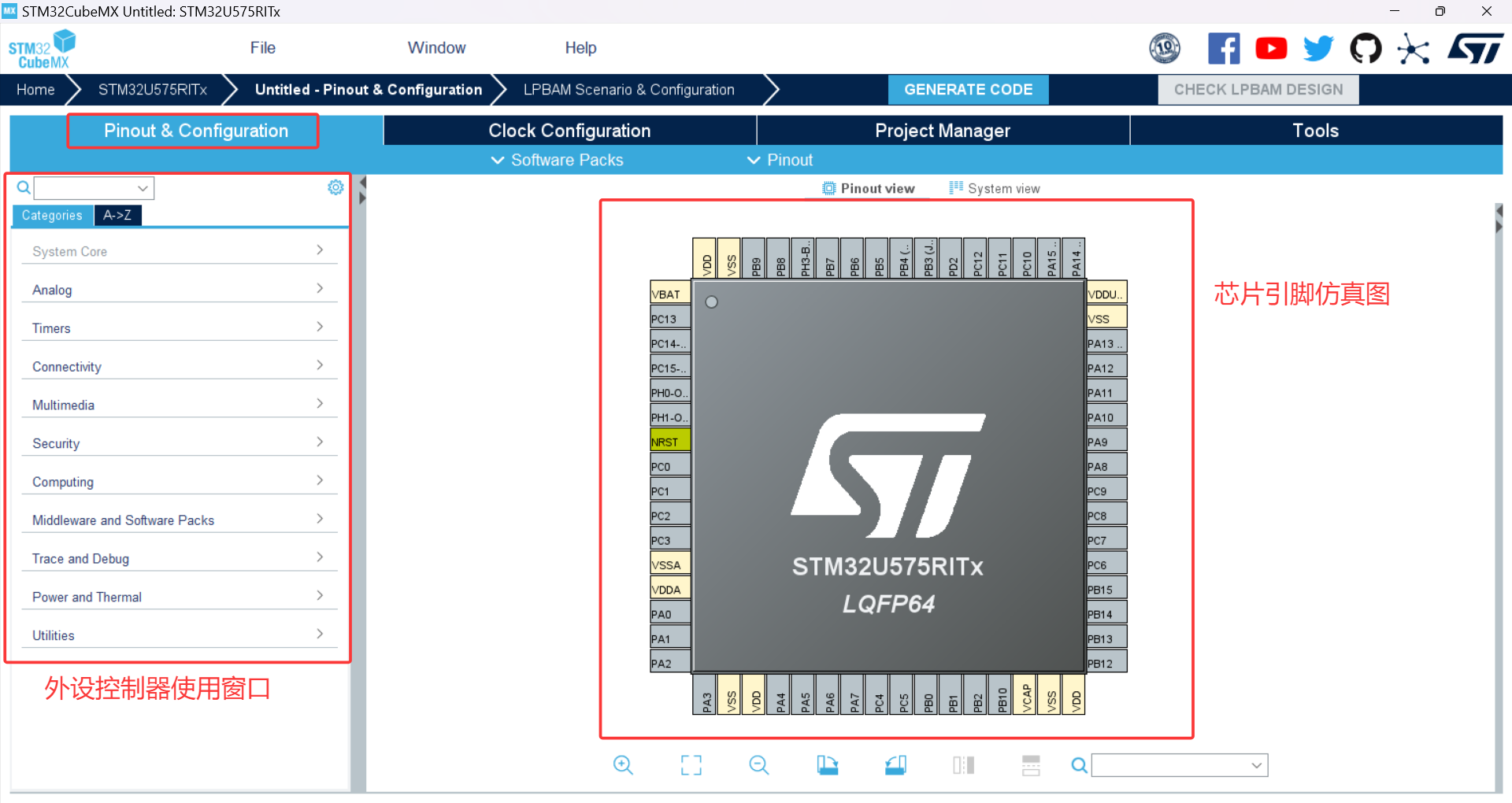Open the pin search dropdown below the chip
Screen dimensions: 1512x803
point(1180,765)
